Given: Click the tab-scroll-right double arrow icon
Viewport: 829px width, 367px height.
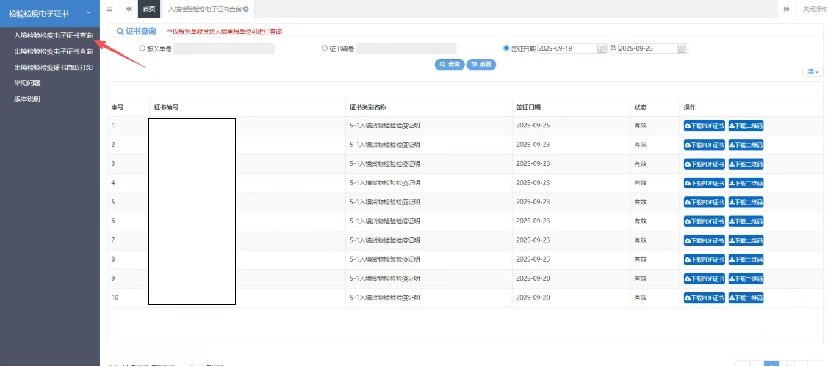Looking at the screenshot, I should click(x=787, y=10).
